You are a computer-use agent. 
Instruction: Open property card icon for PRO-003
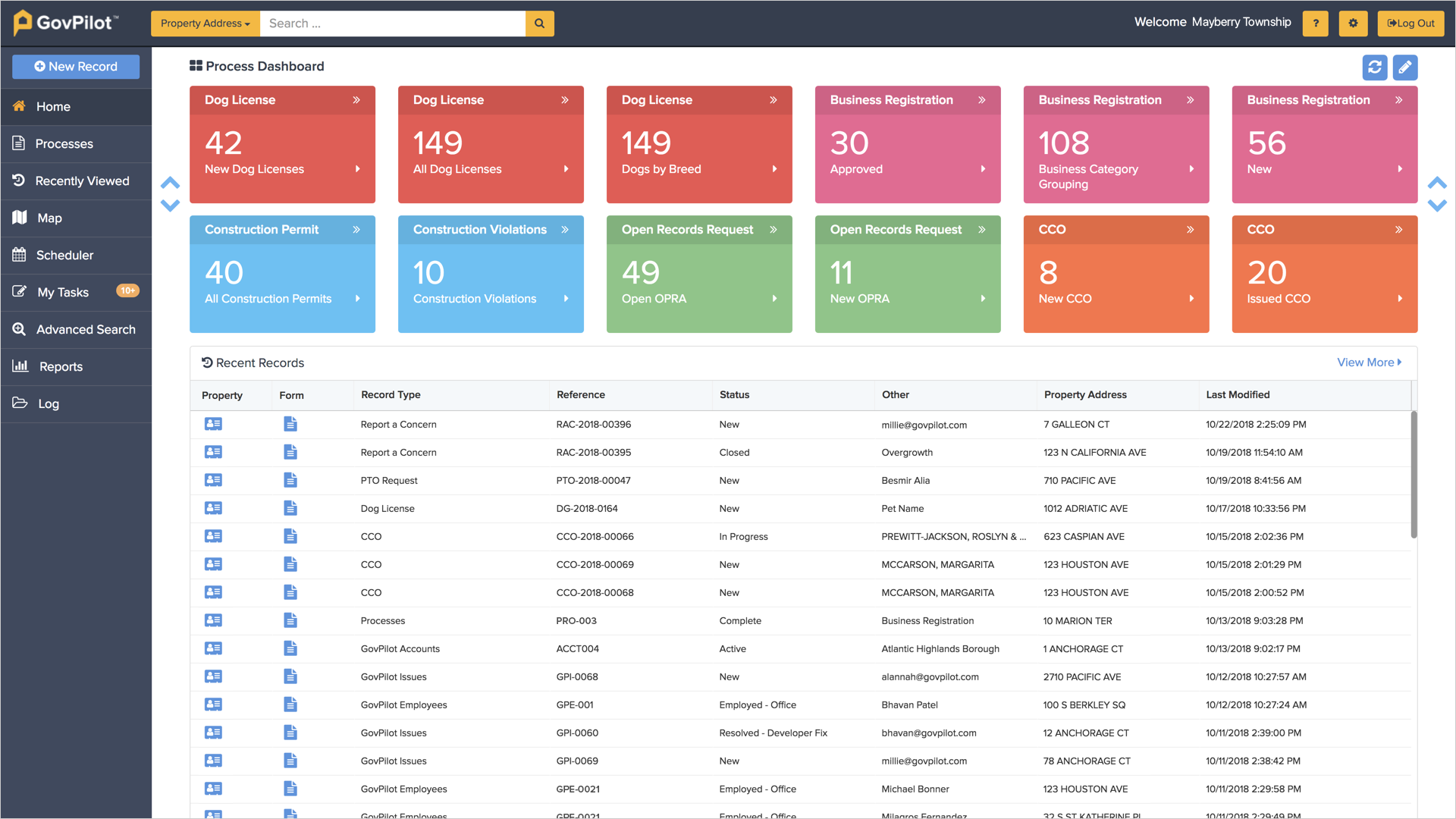pyautogui.click(x=213, y=620)
